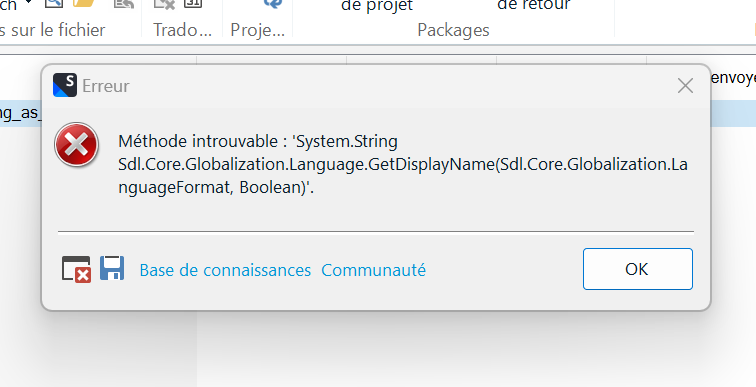Click the blue refresh arrows ribbon icon

tap(272, 4)
